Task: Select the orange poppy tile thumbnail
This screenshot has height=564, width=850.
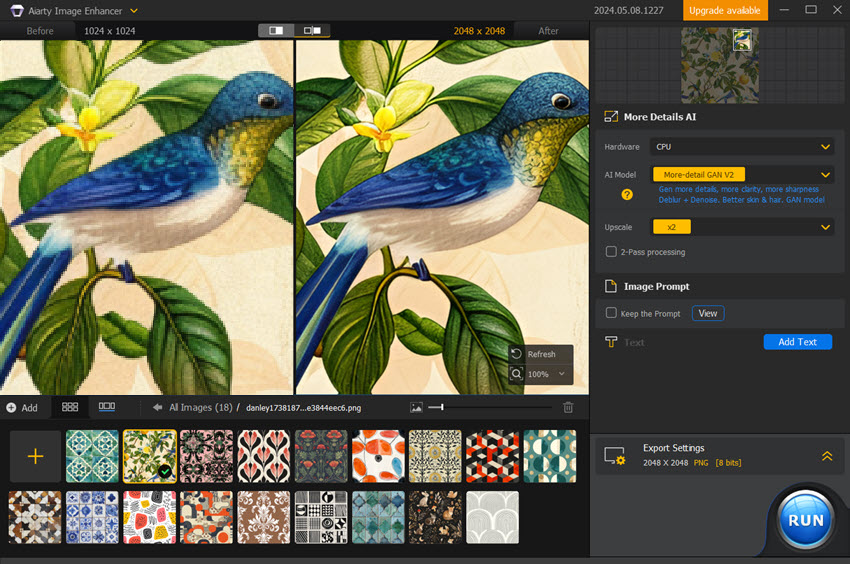Action: [378, 456]
